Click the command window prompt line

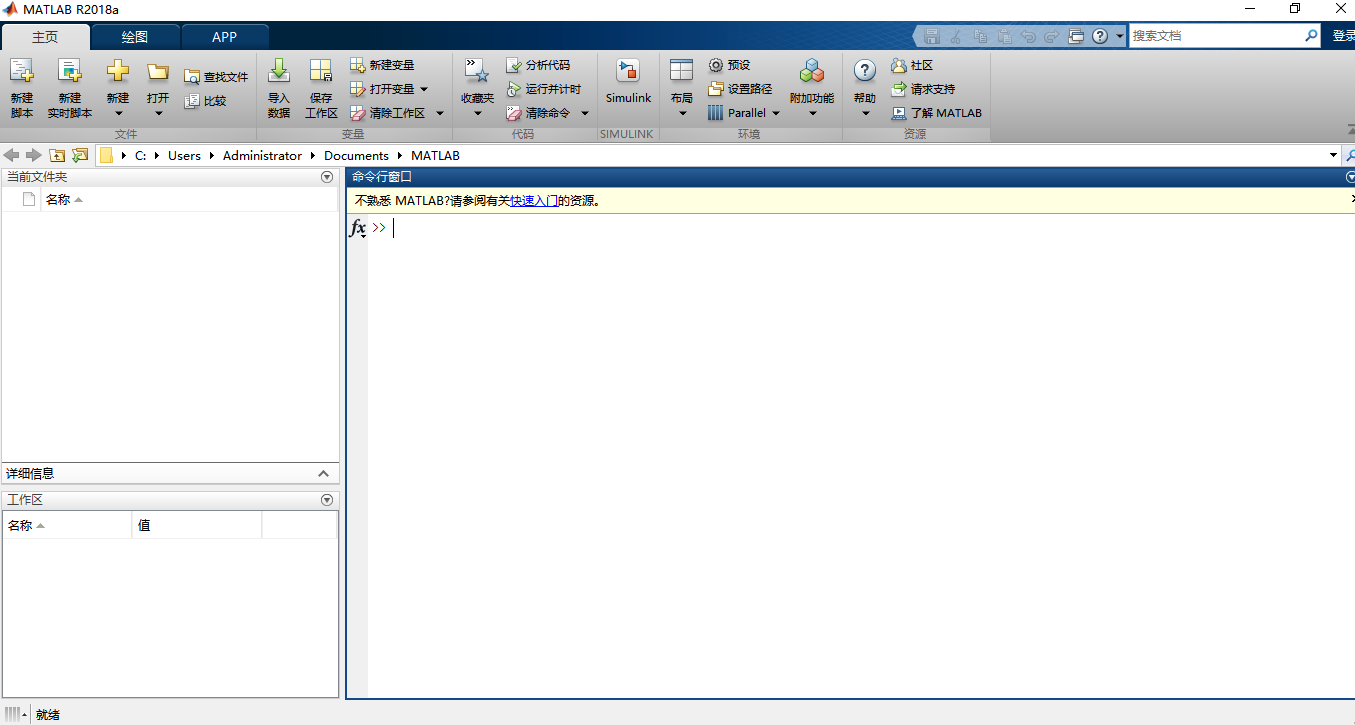[860, 228]
